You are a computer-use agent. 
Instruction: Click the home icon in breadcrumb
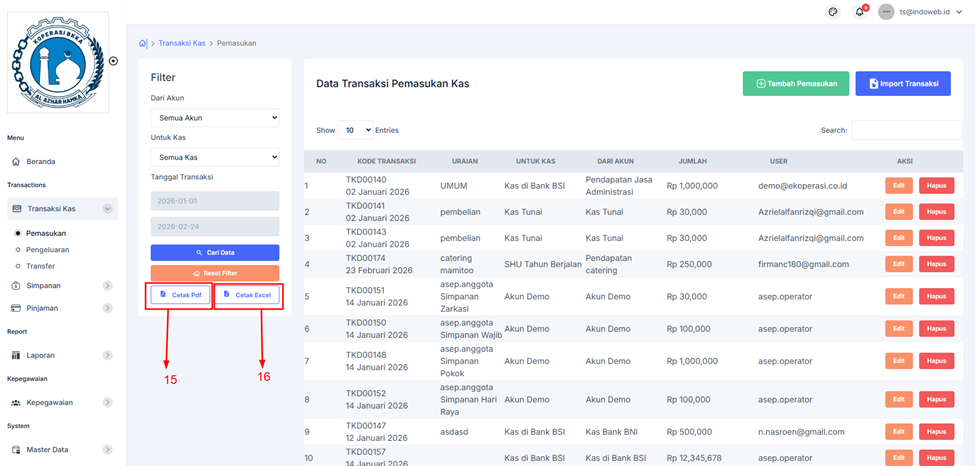143,43
